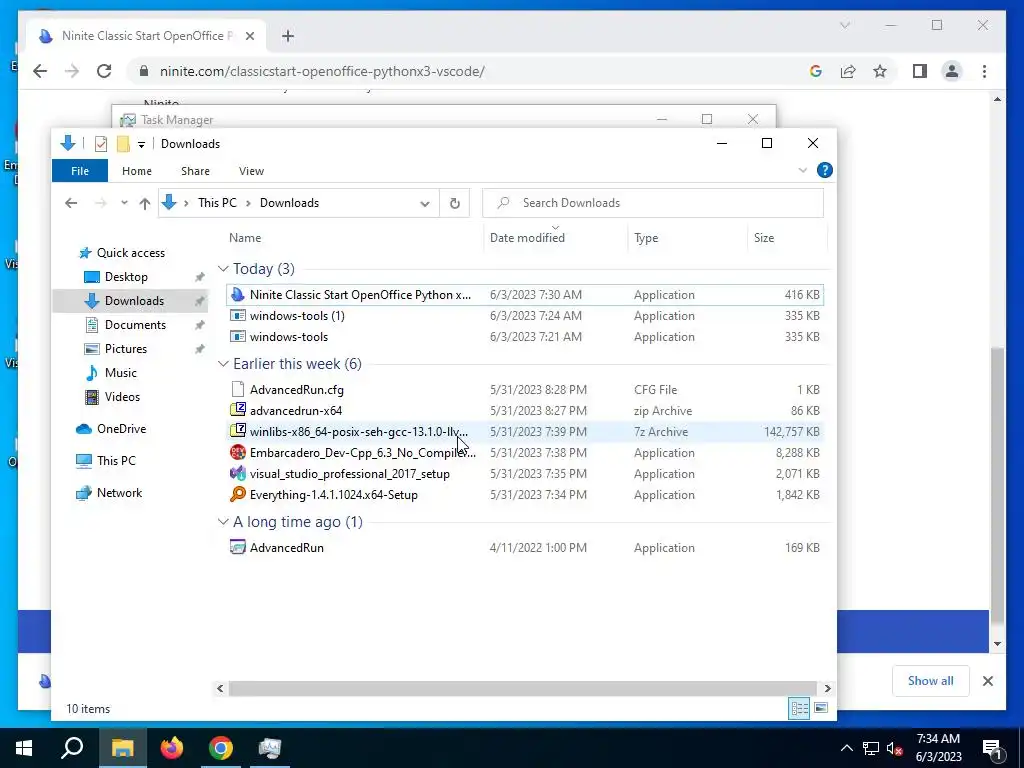The image size is (1024, 768).
Task: Select visual_studio_professional_2017_setup icon
Action: pos(238,473)
